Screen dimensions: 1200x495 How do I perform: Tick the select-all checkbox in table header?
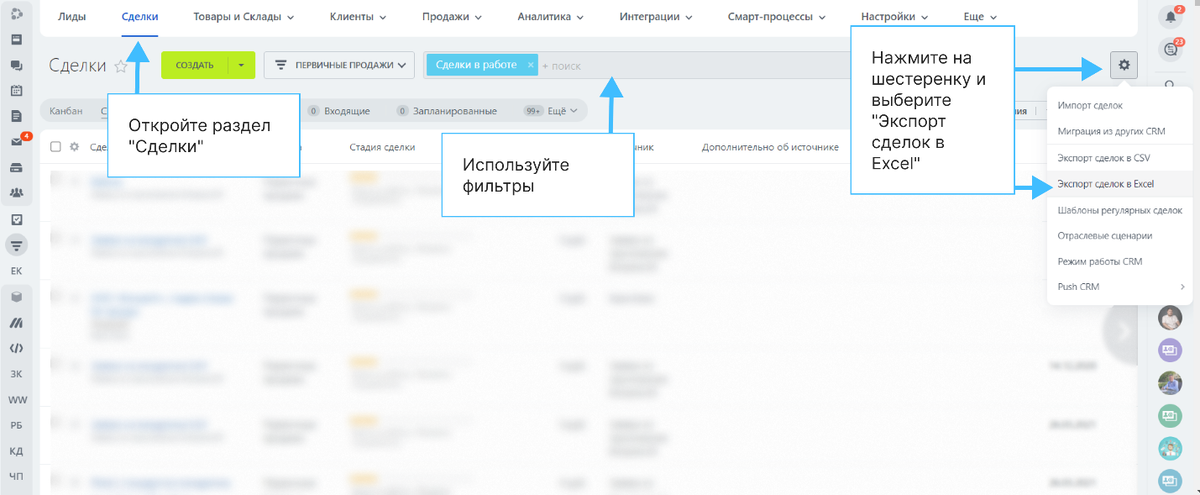click(56, 147)
